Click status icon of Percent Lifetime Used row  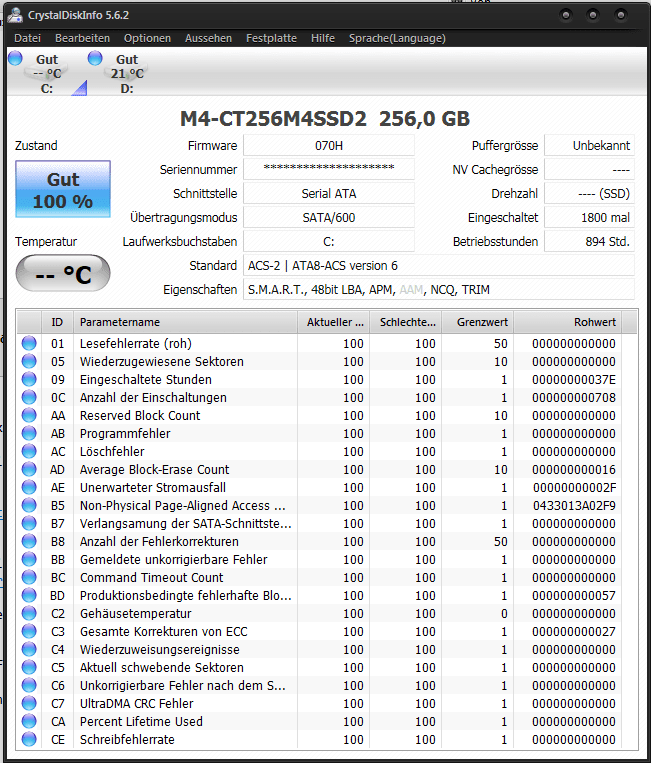pos(29,721)
